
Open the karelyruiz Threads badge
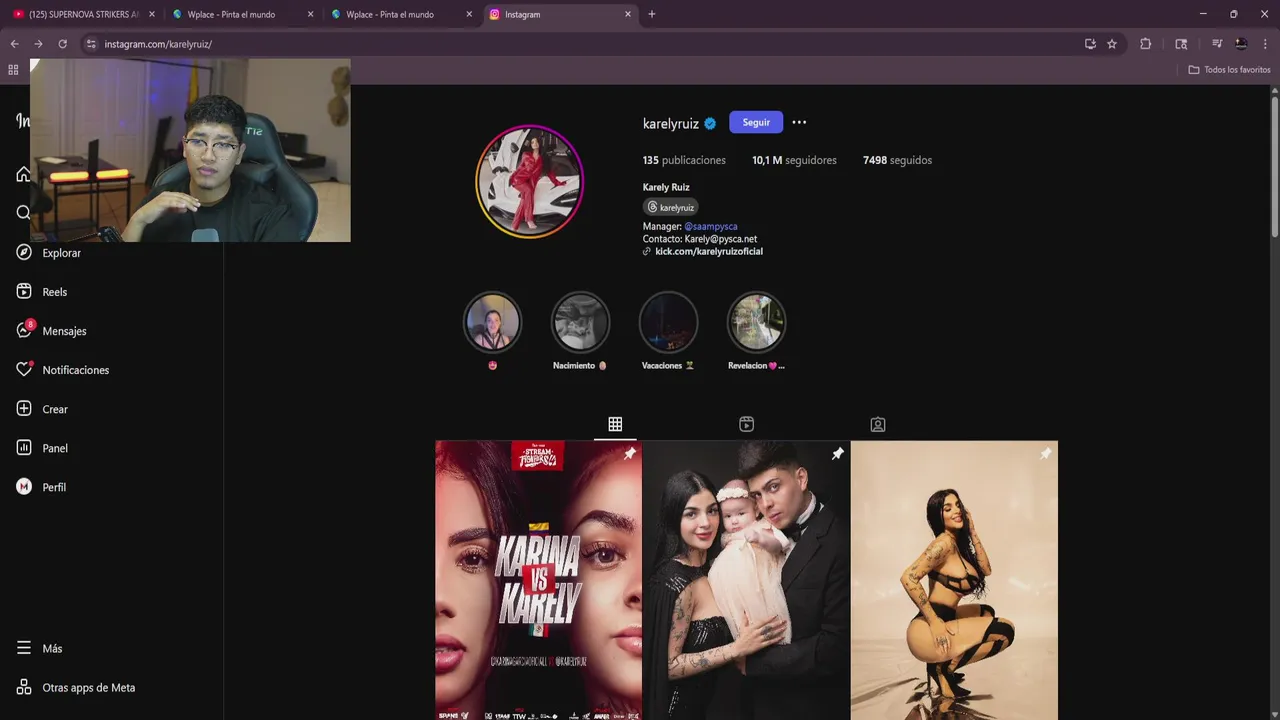click(x=671, y=207)
